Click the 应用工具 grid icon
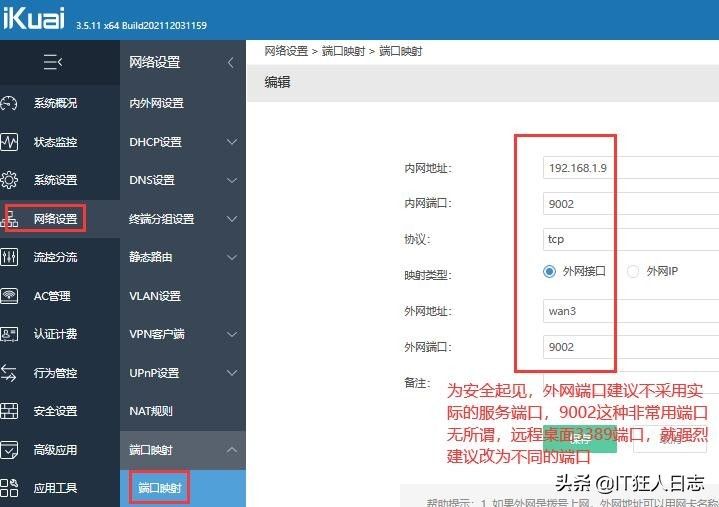This screenshot has width=719, height=507. coord(9,488)
